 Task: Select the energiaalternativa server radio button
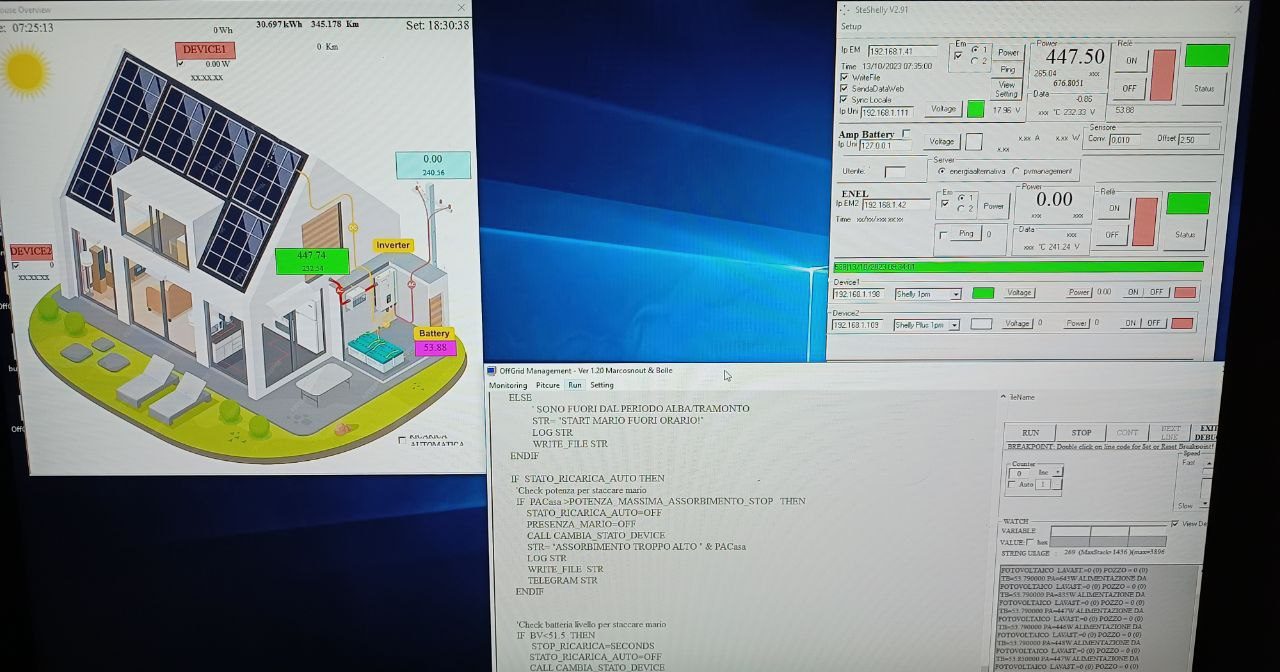point(942,171)
